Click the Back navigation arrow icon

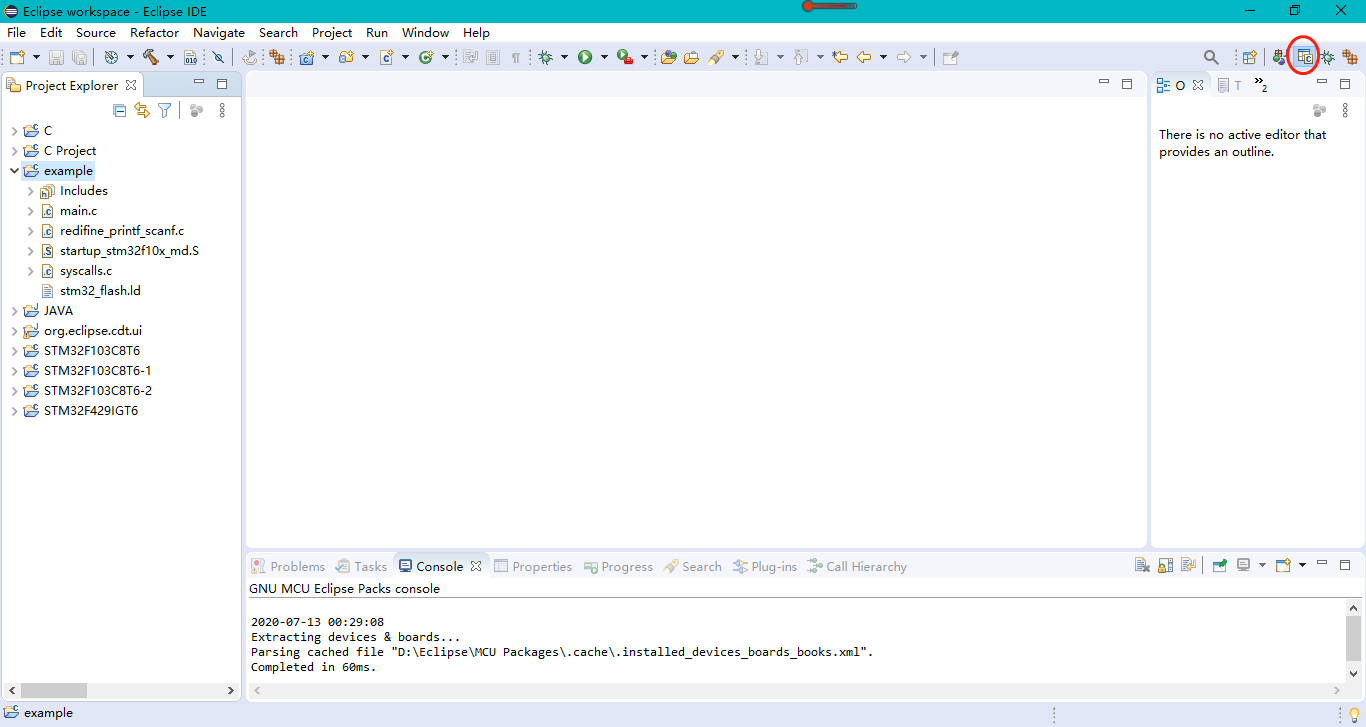[x=864, y=58]
